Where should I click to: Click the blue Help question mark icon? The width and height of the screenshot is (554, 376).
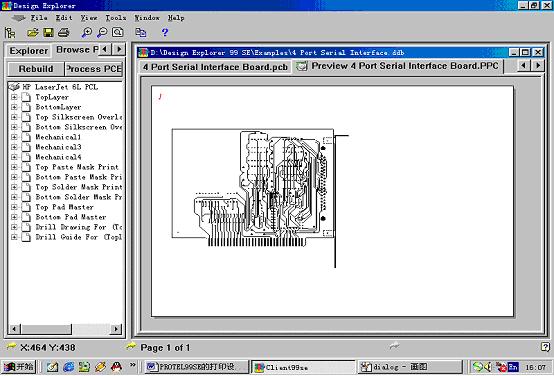(x=165, y=33)
